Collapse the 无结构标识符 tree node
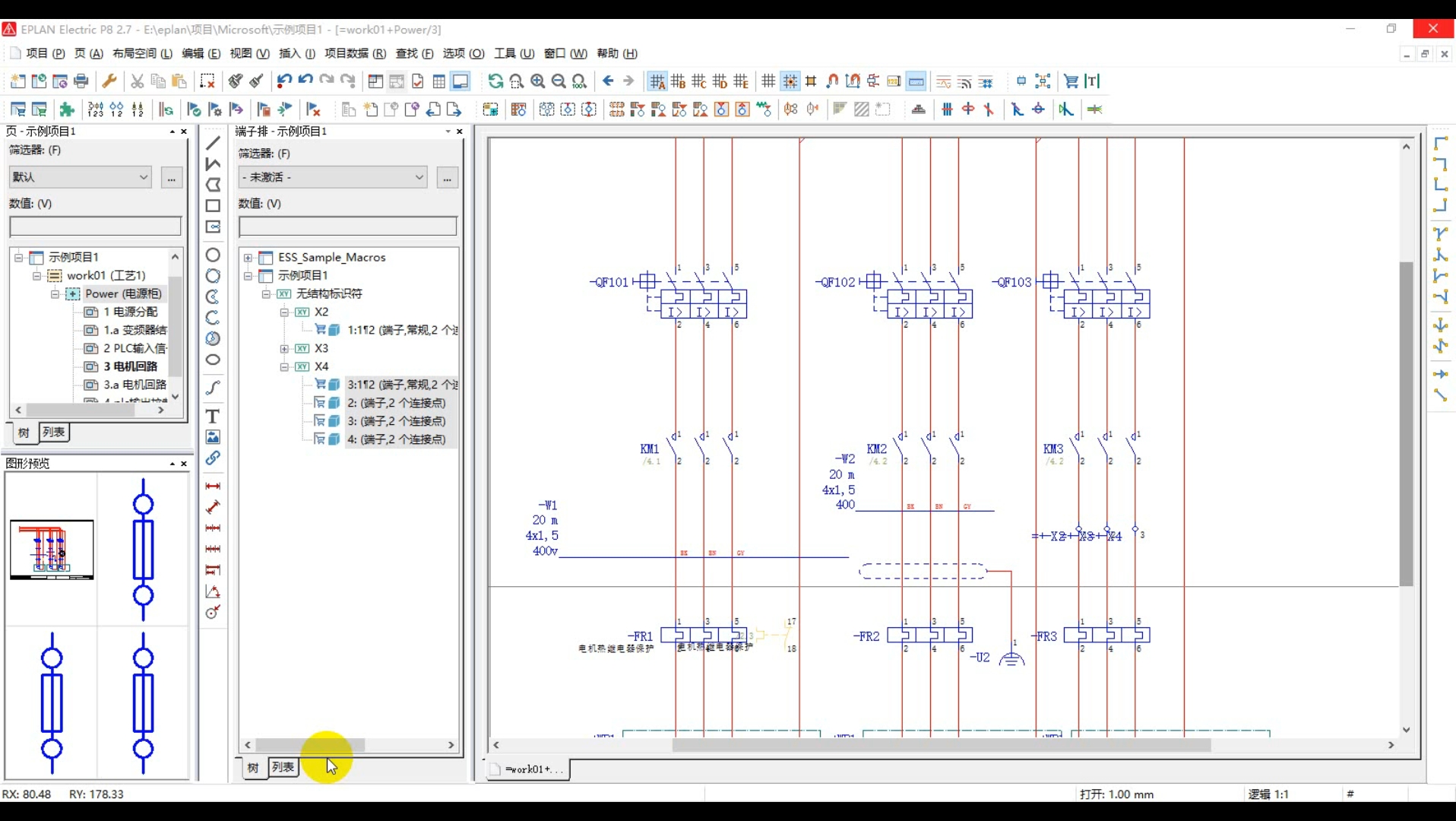This screenshot has width=1456, height=821. pos(266,294)
